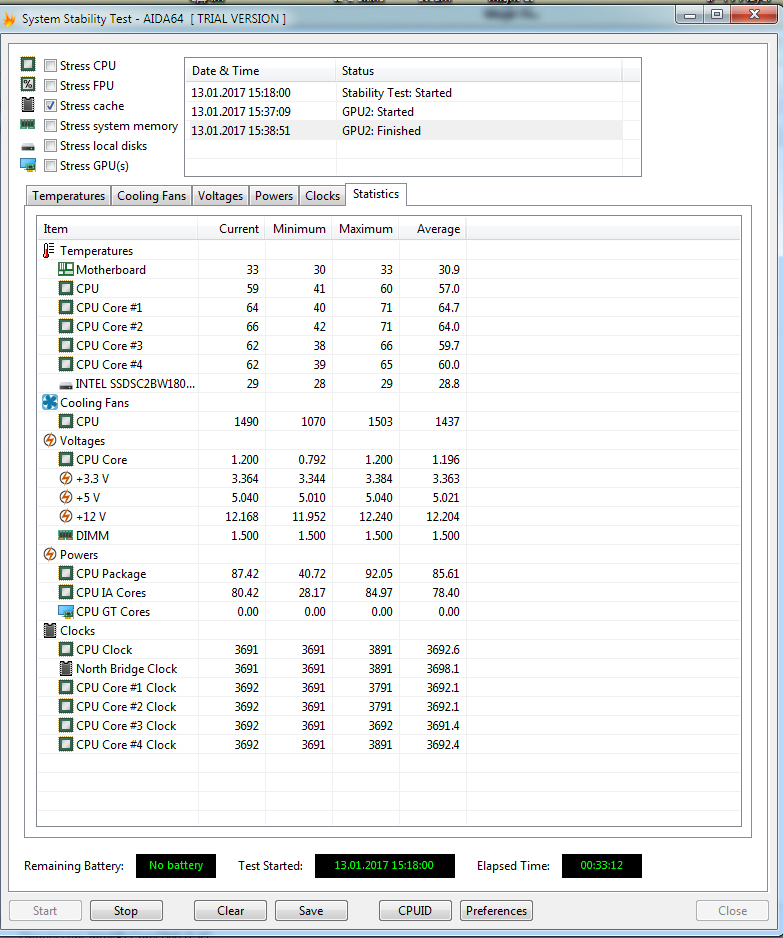Click the local disks drive icon
Screen dimensions: 783x938
pos(28,146)
